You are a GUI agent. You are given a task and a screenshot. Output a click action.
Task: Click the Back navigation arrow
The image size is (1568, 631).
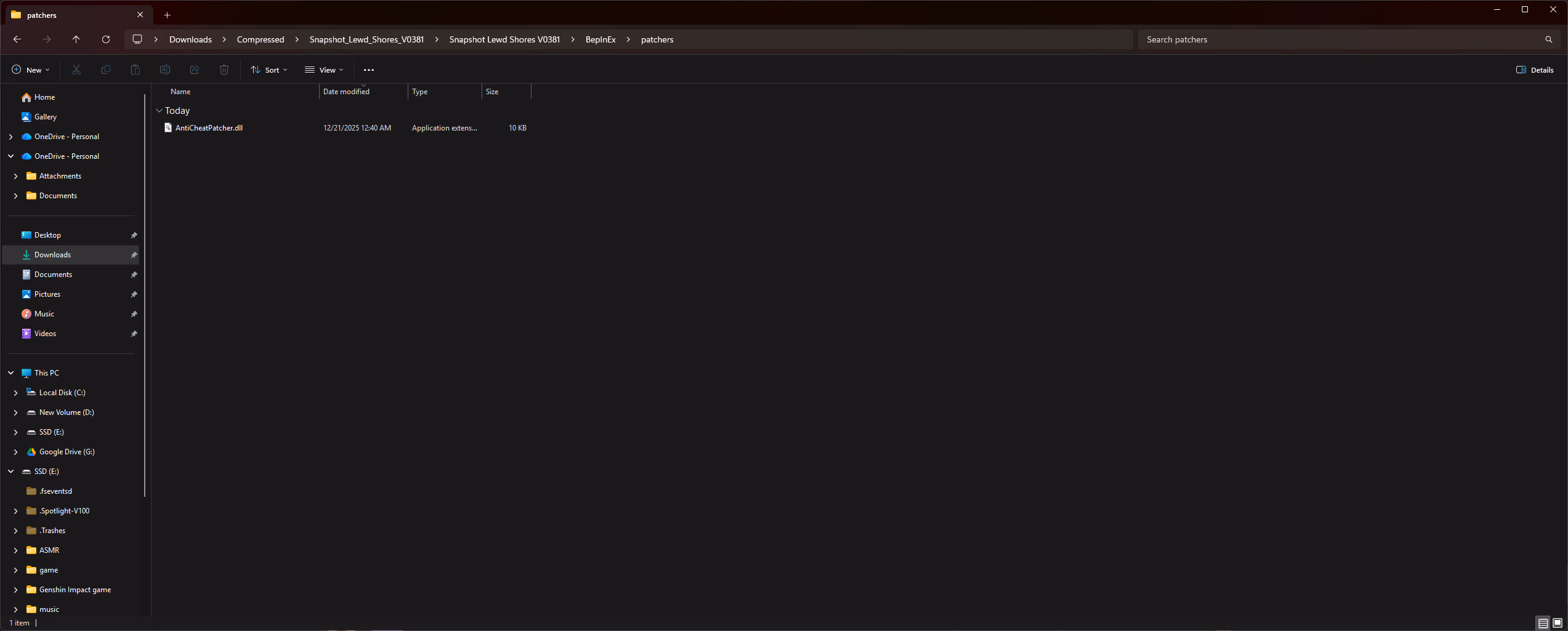coord(17,39)
